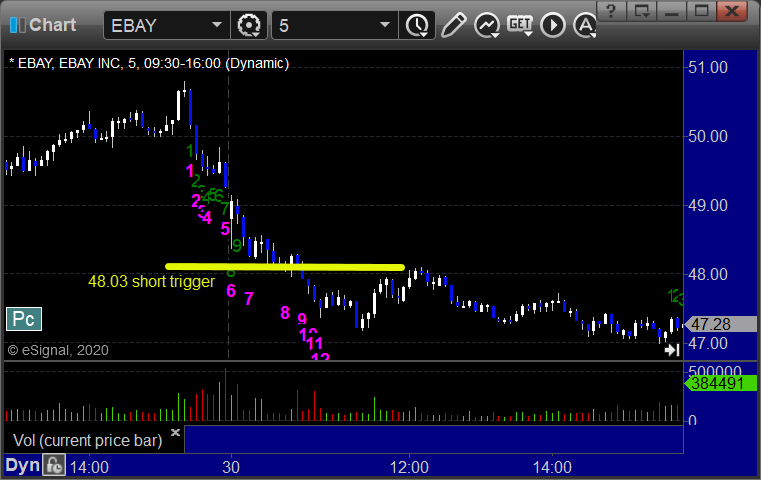Click the 51.00 price axis label
Image resolution: width=761 pixels, height=480 pixels.
pos(708,67)
